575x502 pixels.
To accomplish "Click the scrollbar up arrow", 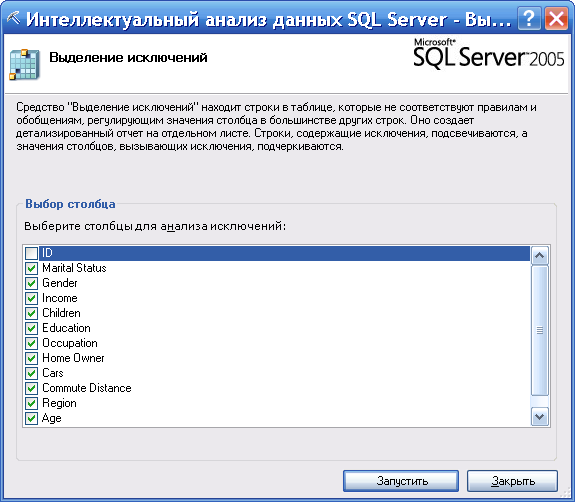I will pyautogui.click(x=539, y=256).
